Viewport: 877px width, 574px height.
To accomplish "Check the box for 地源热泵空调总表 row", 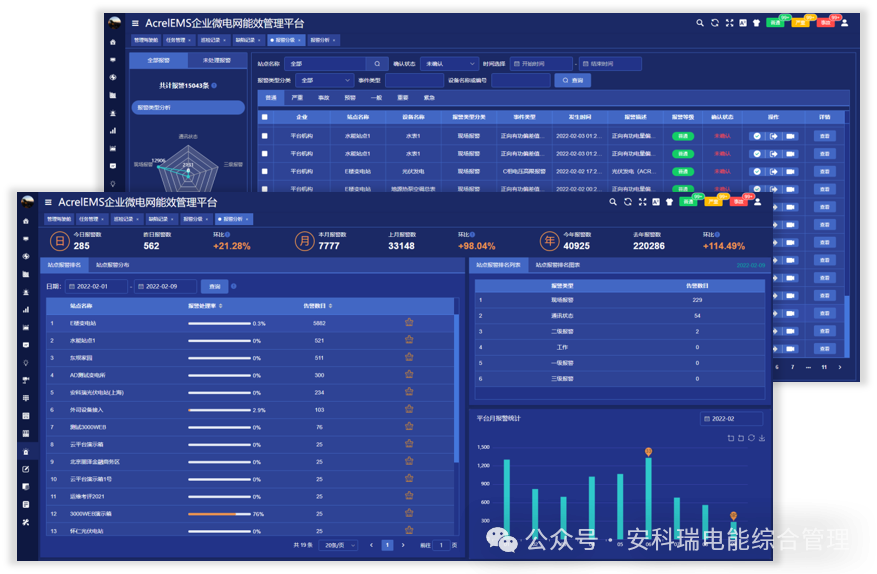I will tap(265, 189).
